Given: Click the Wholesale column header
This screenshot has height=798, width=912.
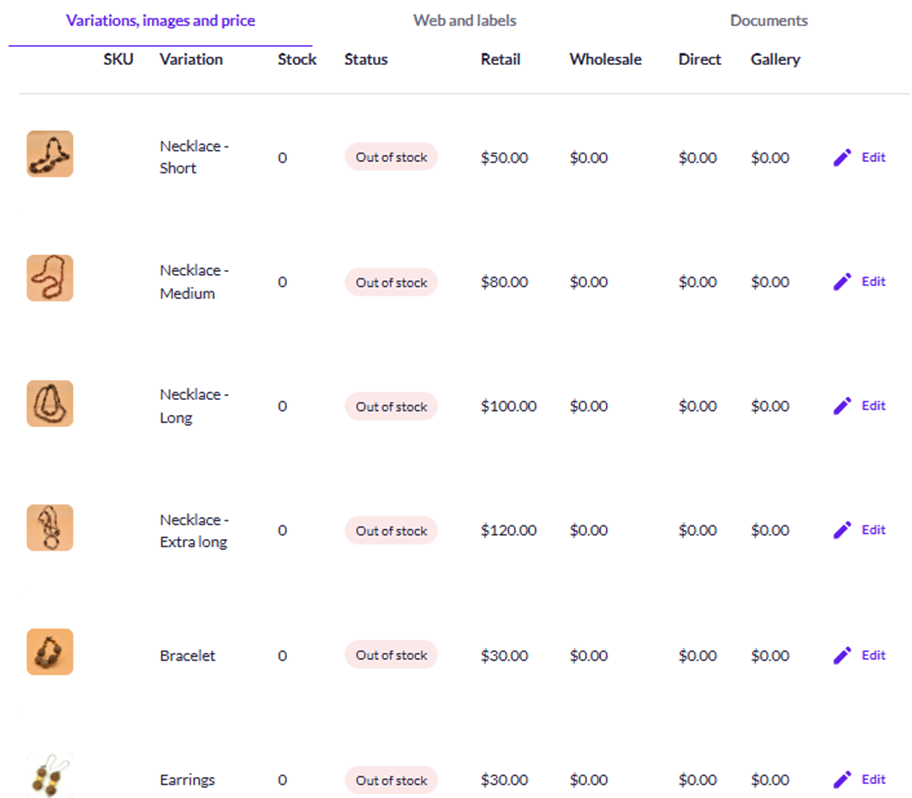Looking at the screenshot, I should point(605,59).
